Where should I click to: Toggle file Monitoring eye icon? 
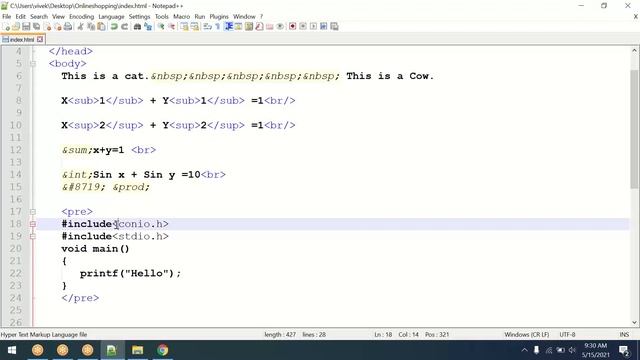(x=280, y=27)
